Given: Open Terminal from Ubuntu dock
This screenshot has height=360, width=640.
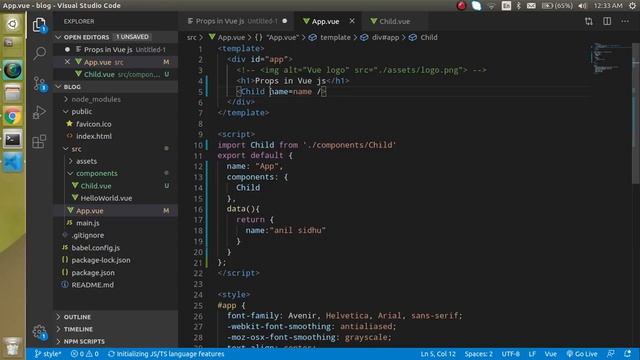Looking at the screenshot, I should tap(13, 140).
